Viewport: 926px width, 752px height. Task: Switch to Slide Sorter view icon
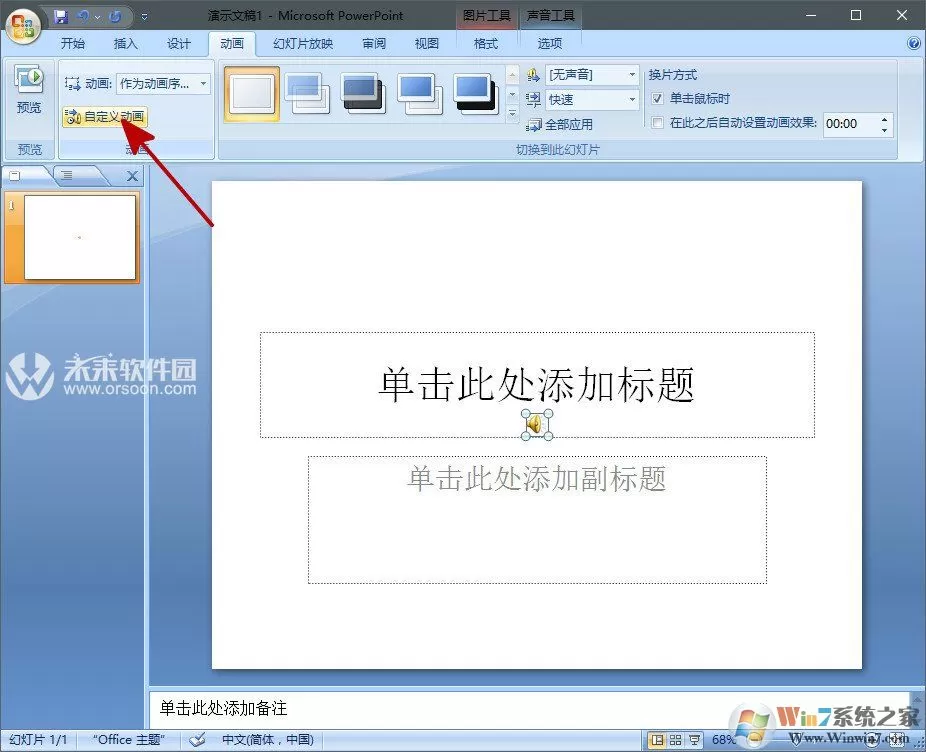pos(676,739)
